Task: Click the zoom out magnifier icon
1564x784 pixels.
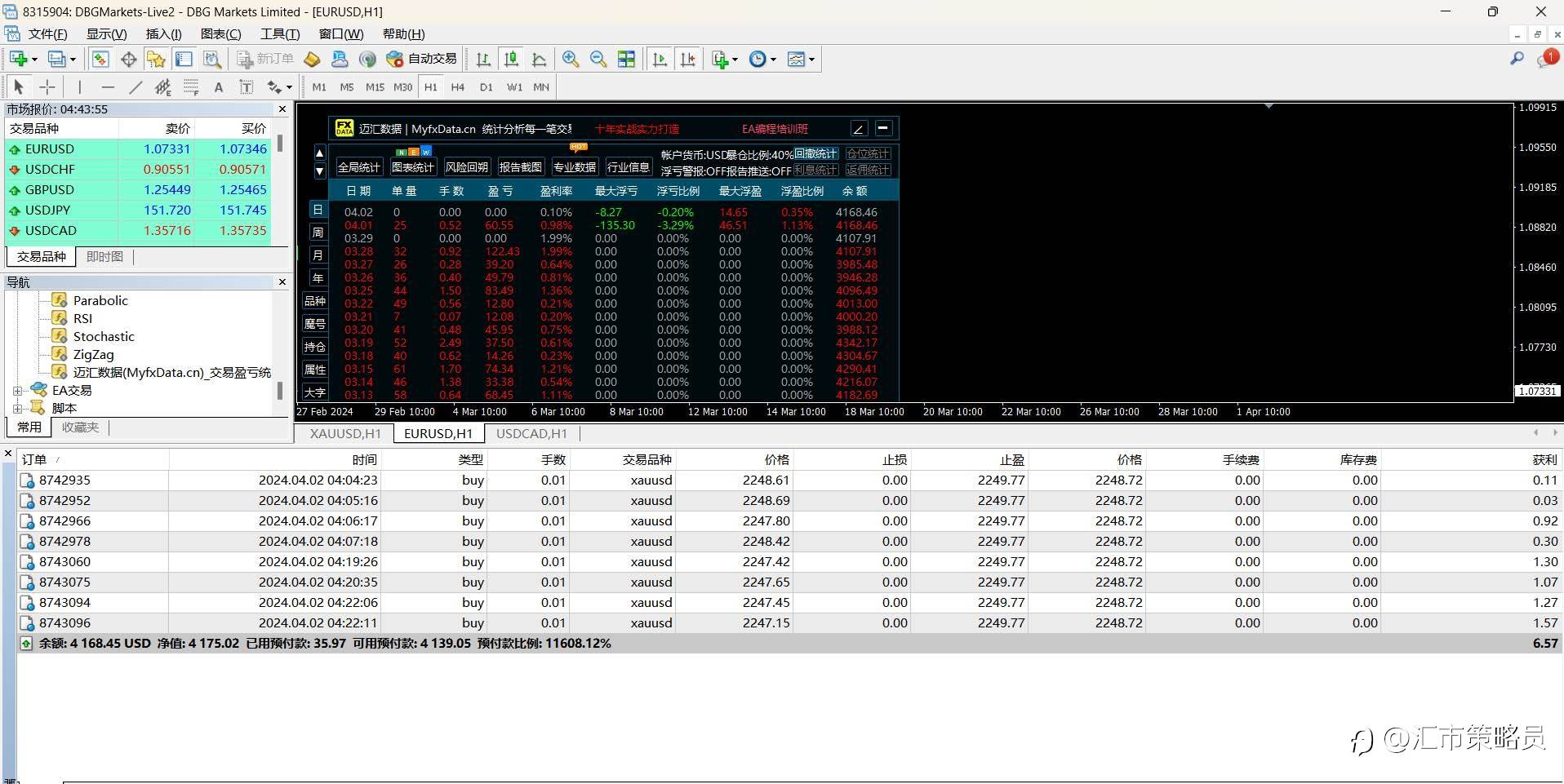Action: coord(598,59)
